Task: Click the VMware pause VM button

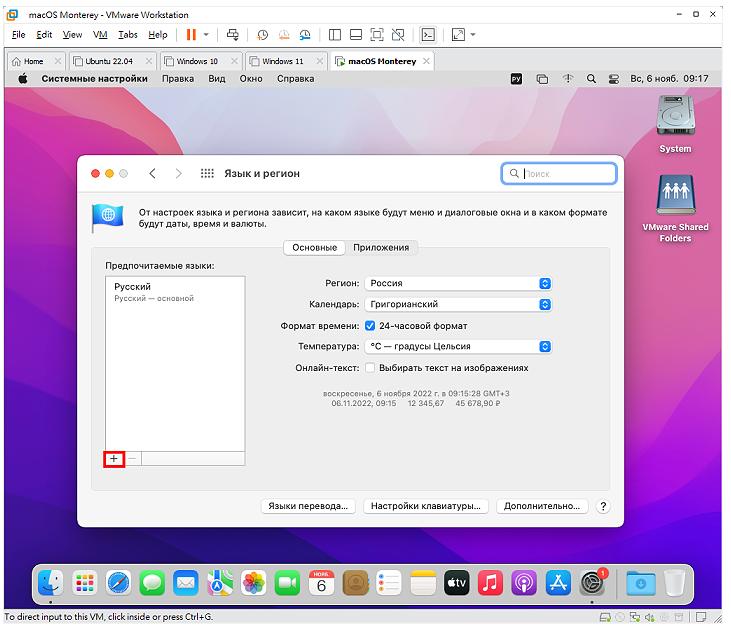Action: coord(191,35)
